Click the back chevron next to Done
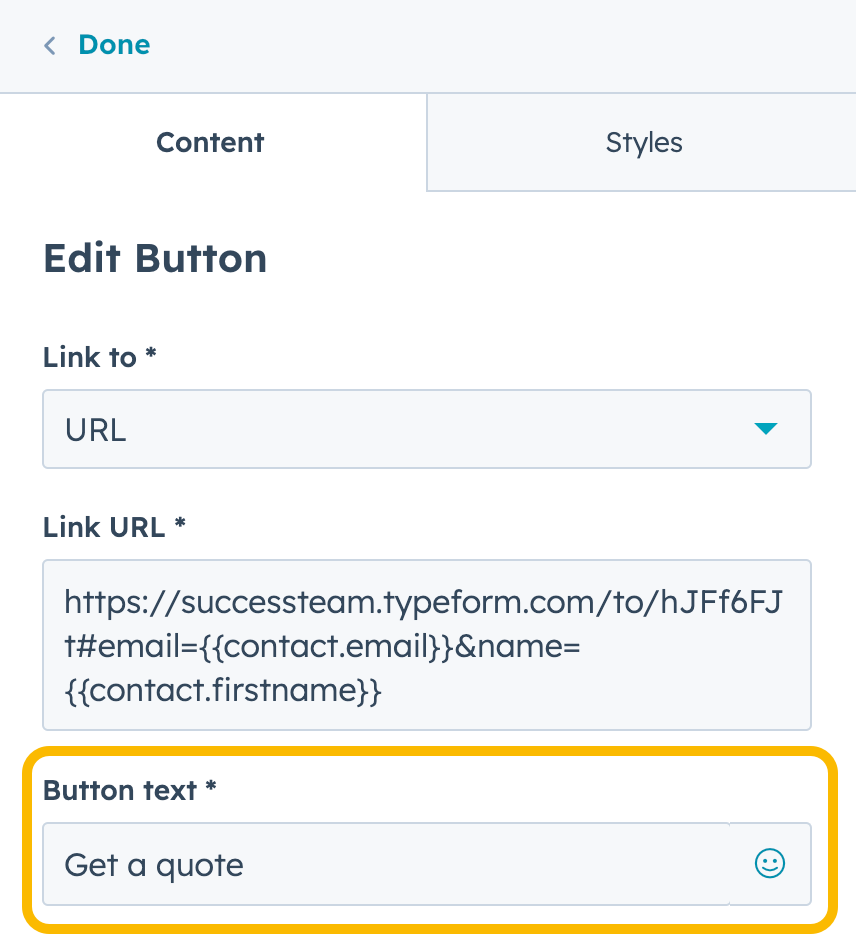 point(50,45)
